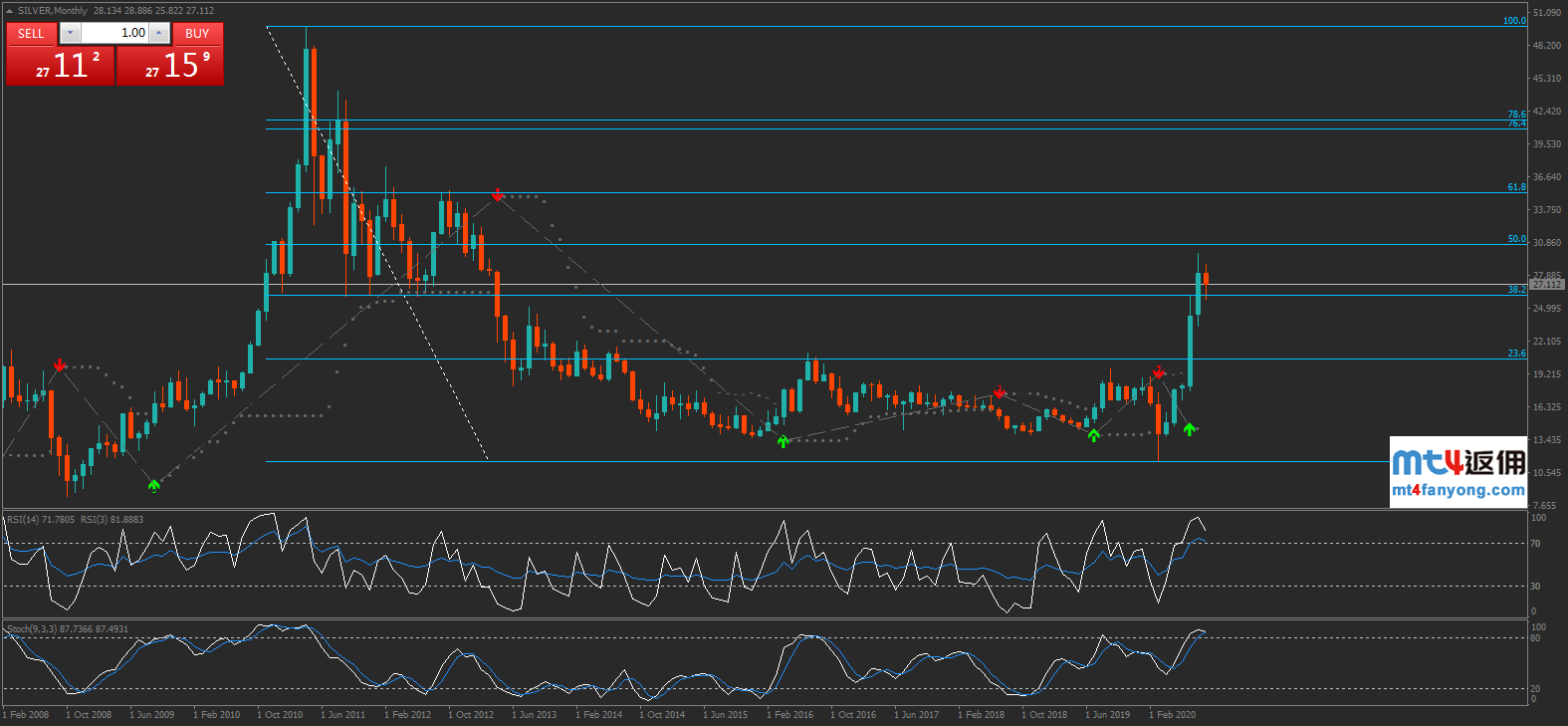The image size is (1568, 726).
Task: Click the 1.00 lot volume field
Action: coord(114,33)
